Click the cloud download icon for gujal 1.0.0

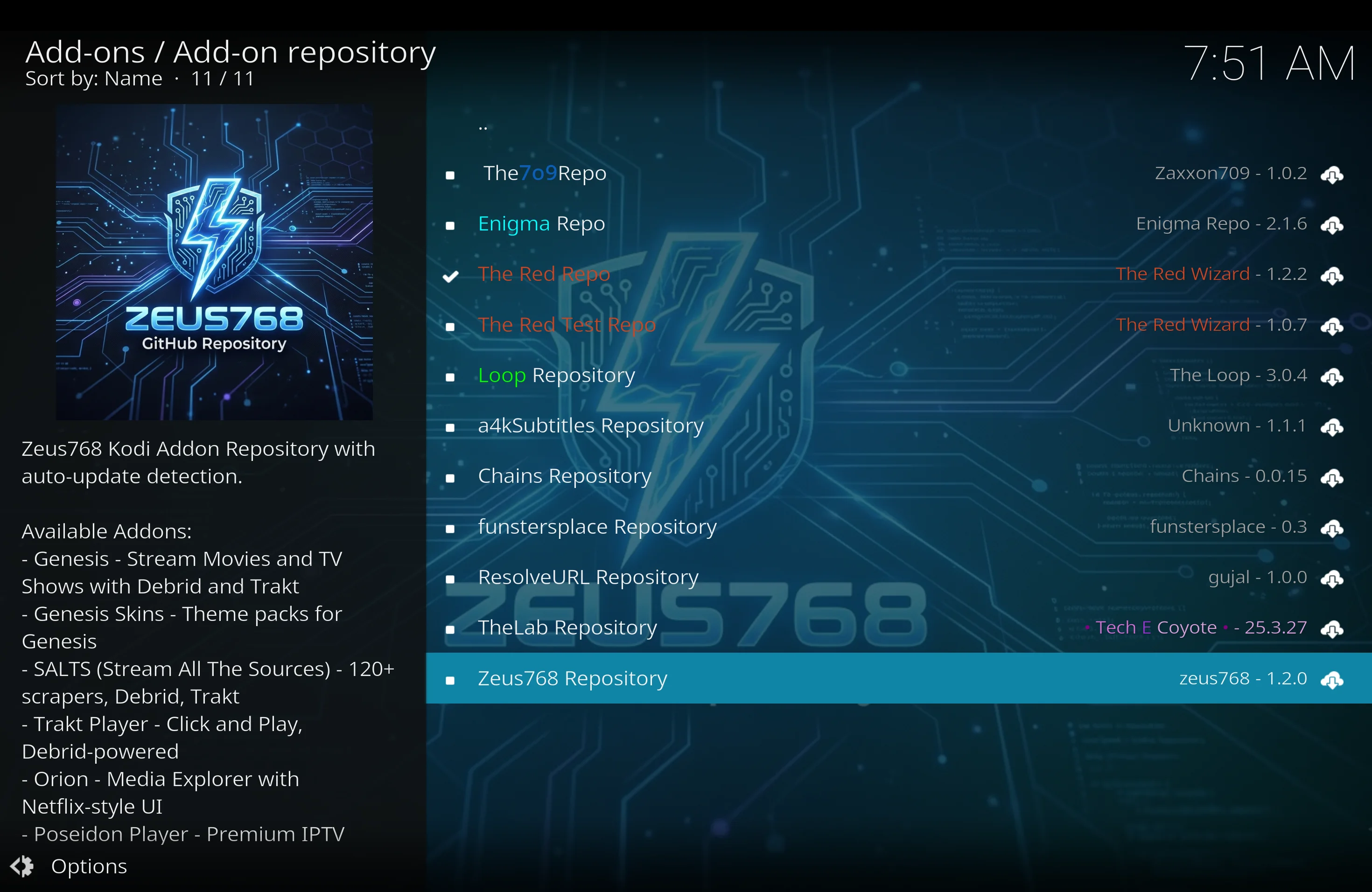1332,578
